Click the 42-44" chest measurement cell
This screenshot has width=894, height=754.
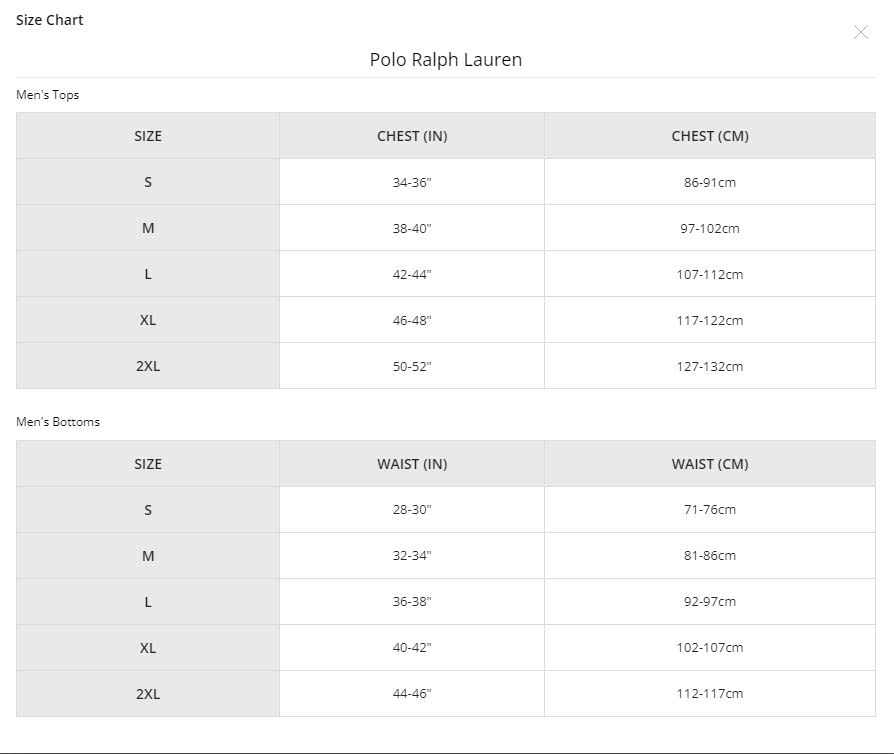412,274
